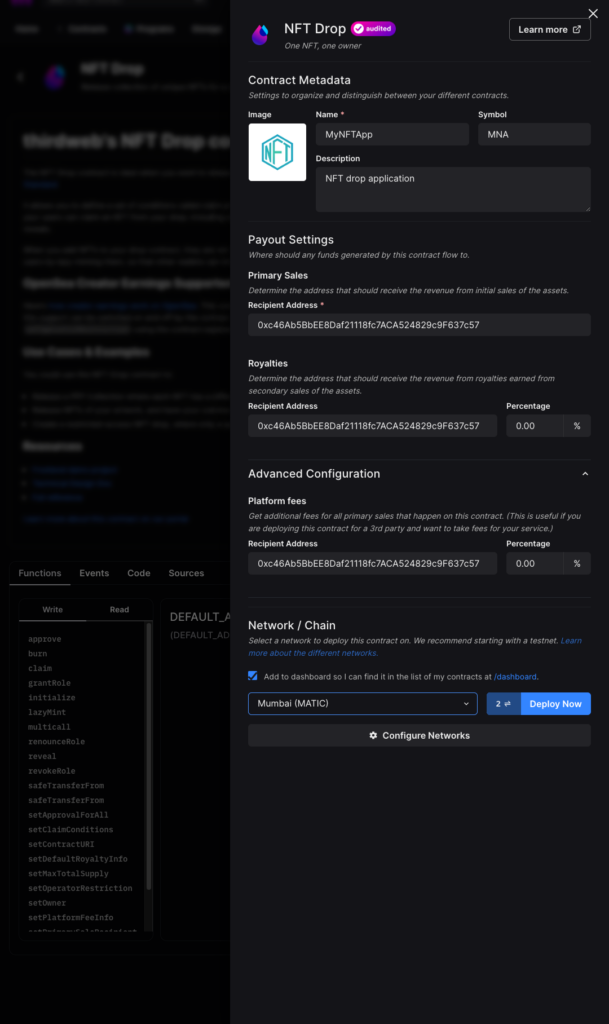Select the setContractURI function
The image size is (609, 1024).
[x=61, y=844]
